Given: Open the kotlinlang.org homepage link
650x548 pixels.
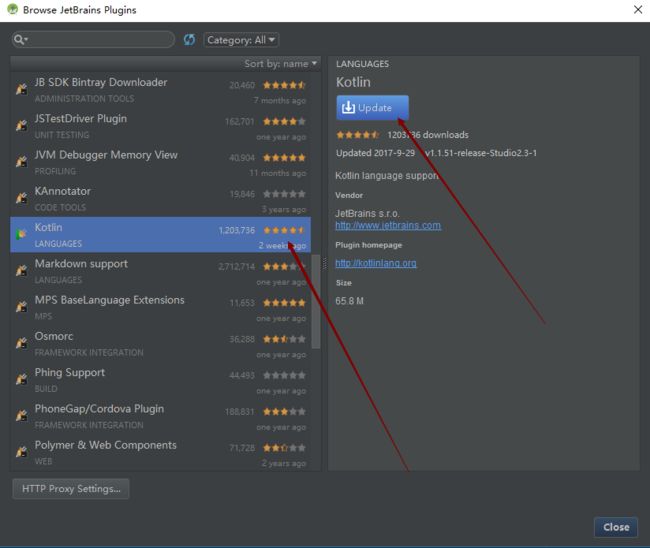Looking at the screenshot, I should point(376,263).
